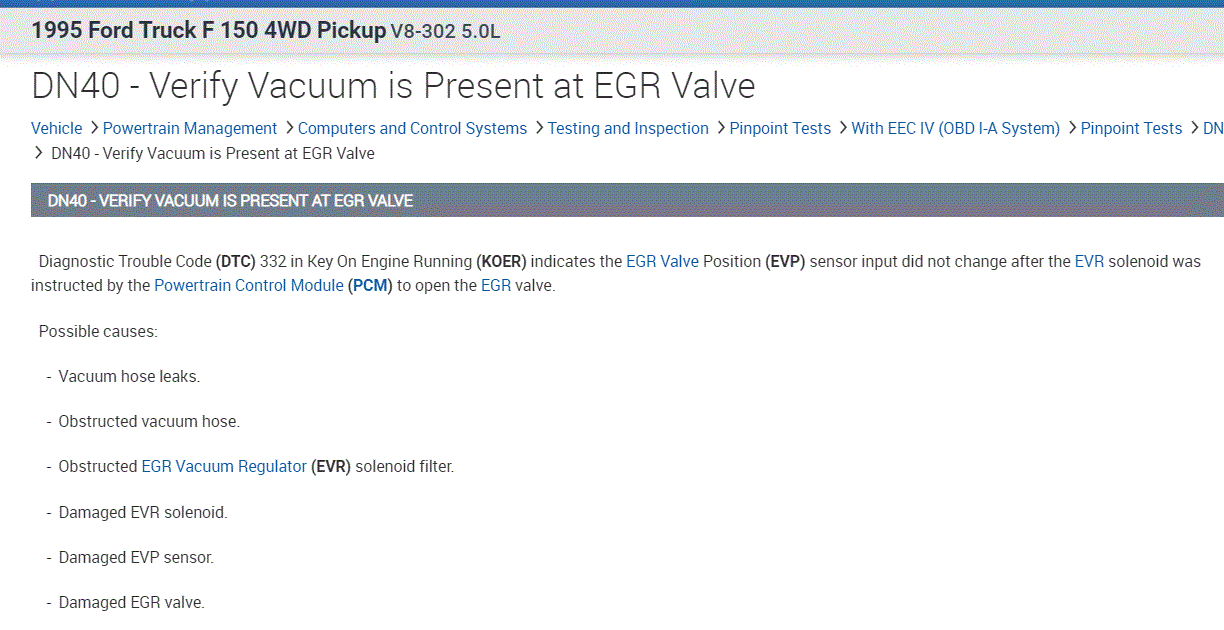Click DN40 breadcrumb on second breadcrumb line

click(x=212, y=153)
